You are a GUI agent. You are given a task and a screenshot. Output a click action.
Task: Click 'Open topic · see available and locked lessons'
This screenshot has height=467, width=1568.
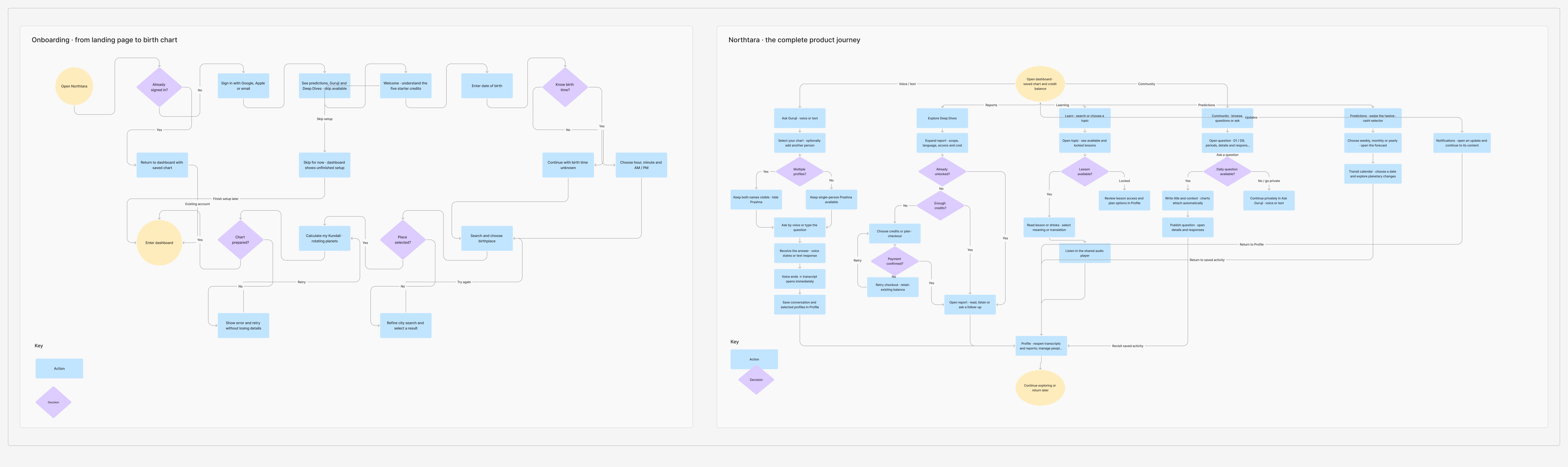coord(1085,143)
